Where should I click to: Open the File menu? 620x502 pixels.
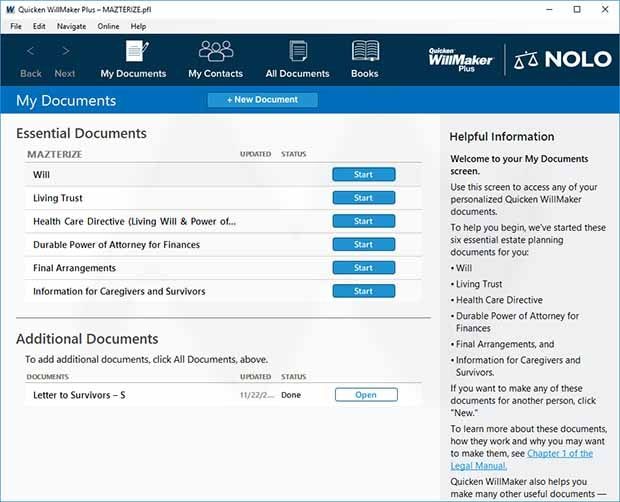tap(16, 26)
